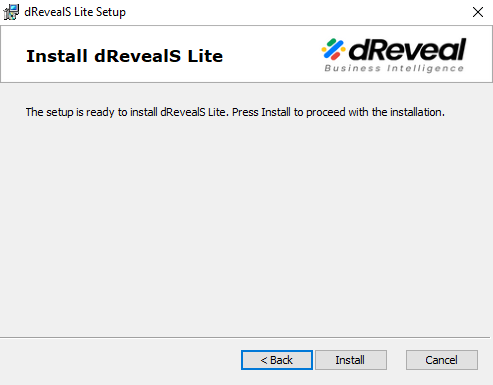Viewport: 493px width, 385px height.
Task: Click the 'setup is ready to install' message
Action: (x=235, y=112)
